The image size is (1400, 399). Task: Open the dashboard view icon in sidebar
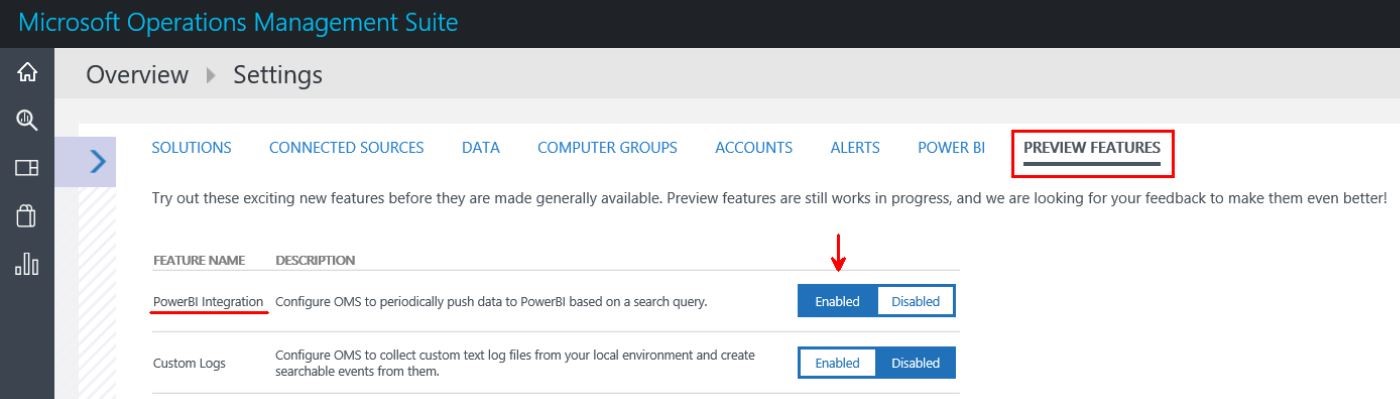tap(27, 168)
